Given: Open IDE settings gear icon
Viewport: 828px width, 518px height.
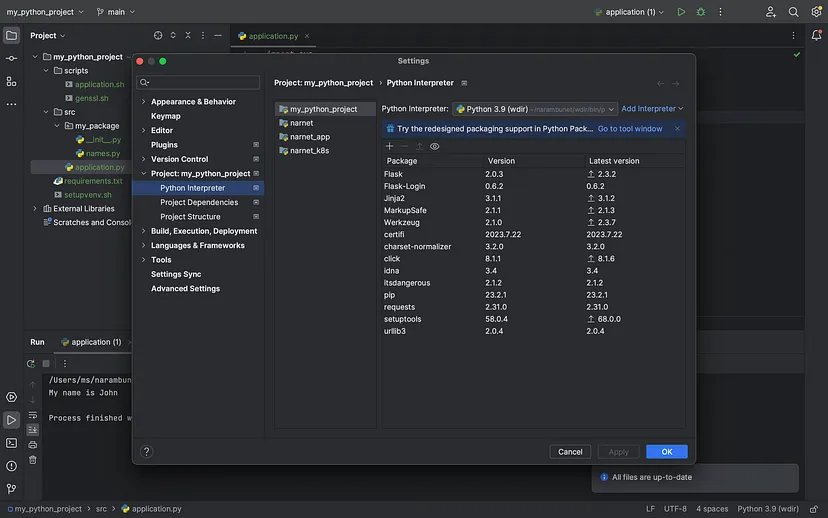Looking at the screenshot, I should pyautogui.click(x=816, y=12).
